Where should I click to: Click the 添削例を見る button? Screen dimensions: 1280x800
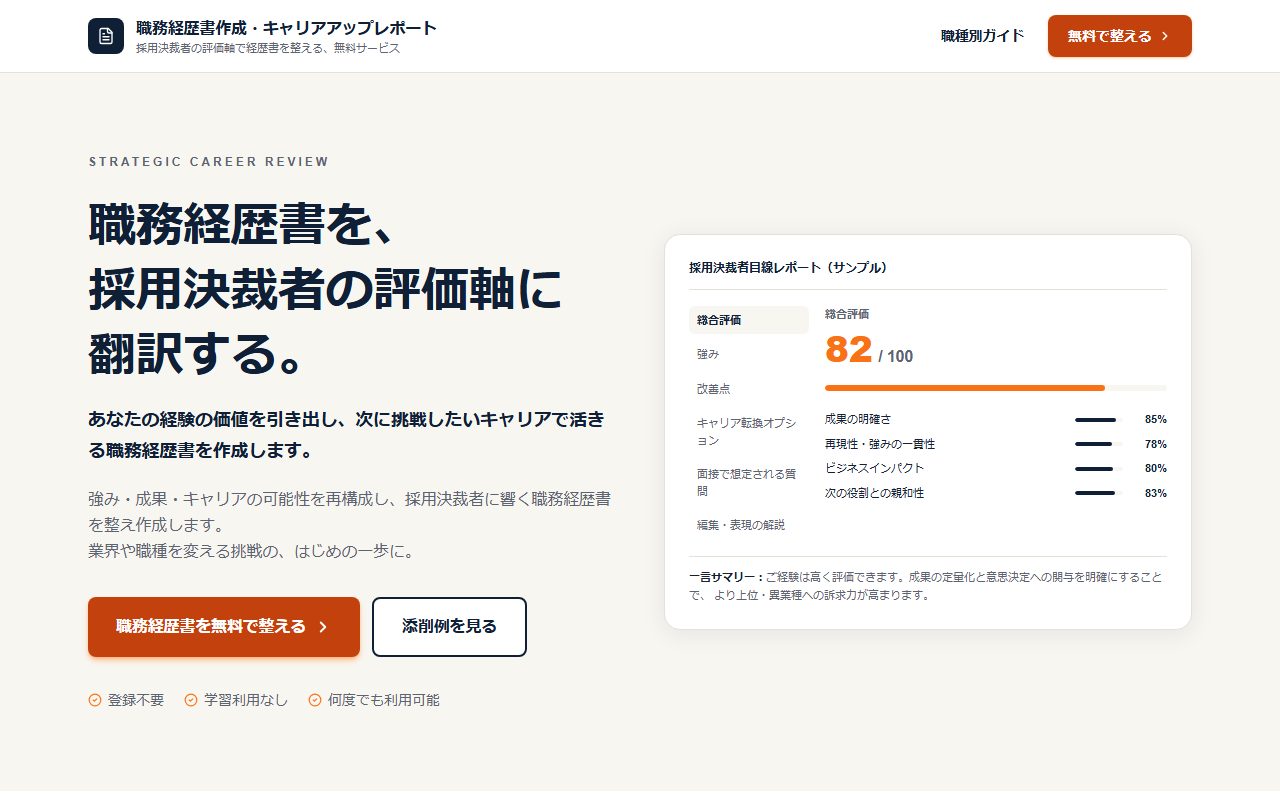click(x=449, y=627)
